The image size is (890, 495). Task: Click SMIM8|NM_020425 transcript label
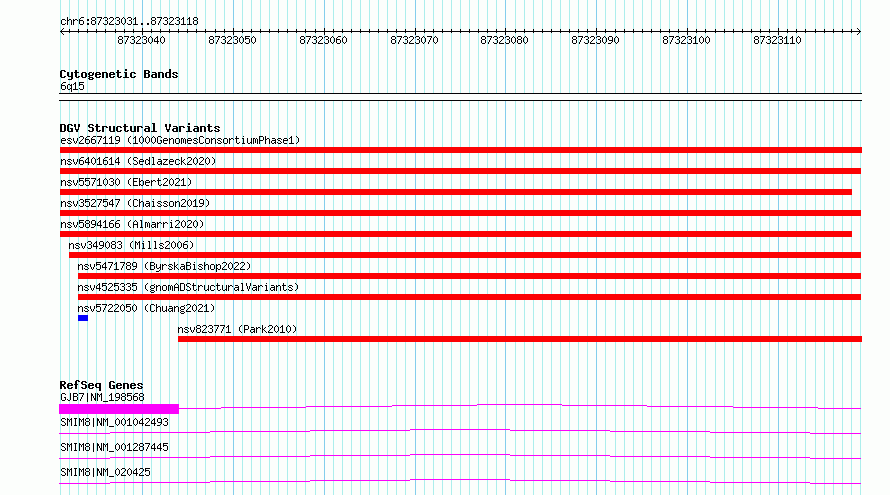[x=105, y=472]
